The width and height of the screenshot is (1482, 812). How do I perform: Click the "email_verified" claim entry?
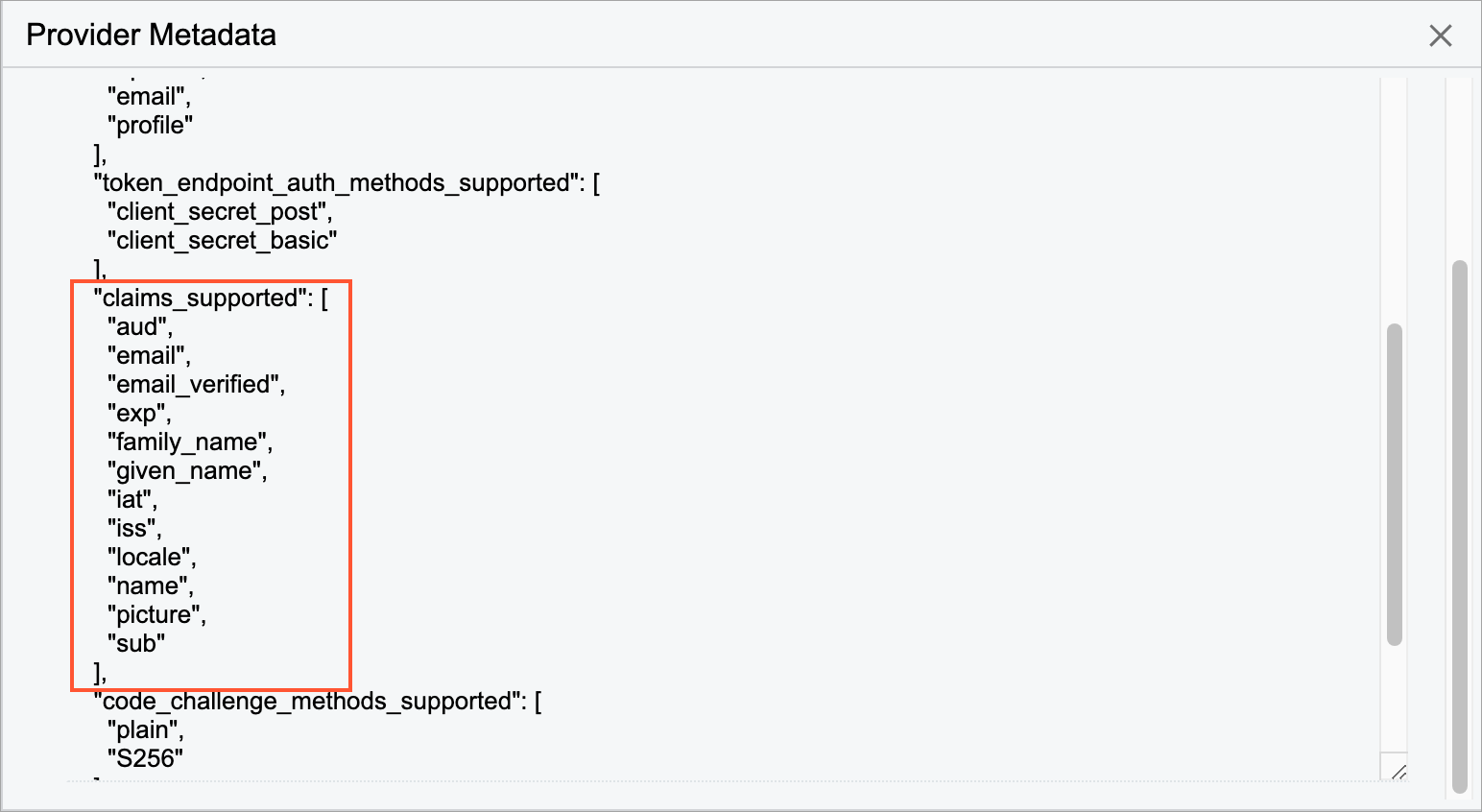pos(195,385)
